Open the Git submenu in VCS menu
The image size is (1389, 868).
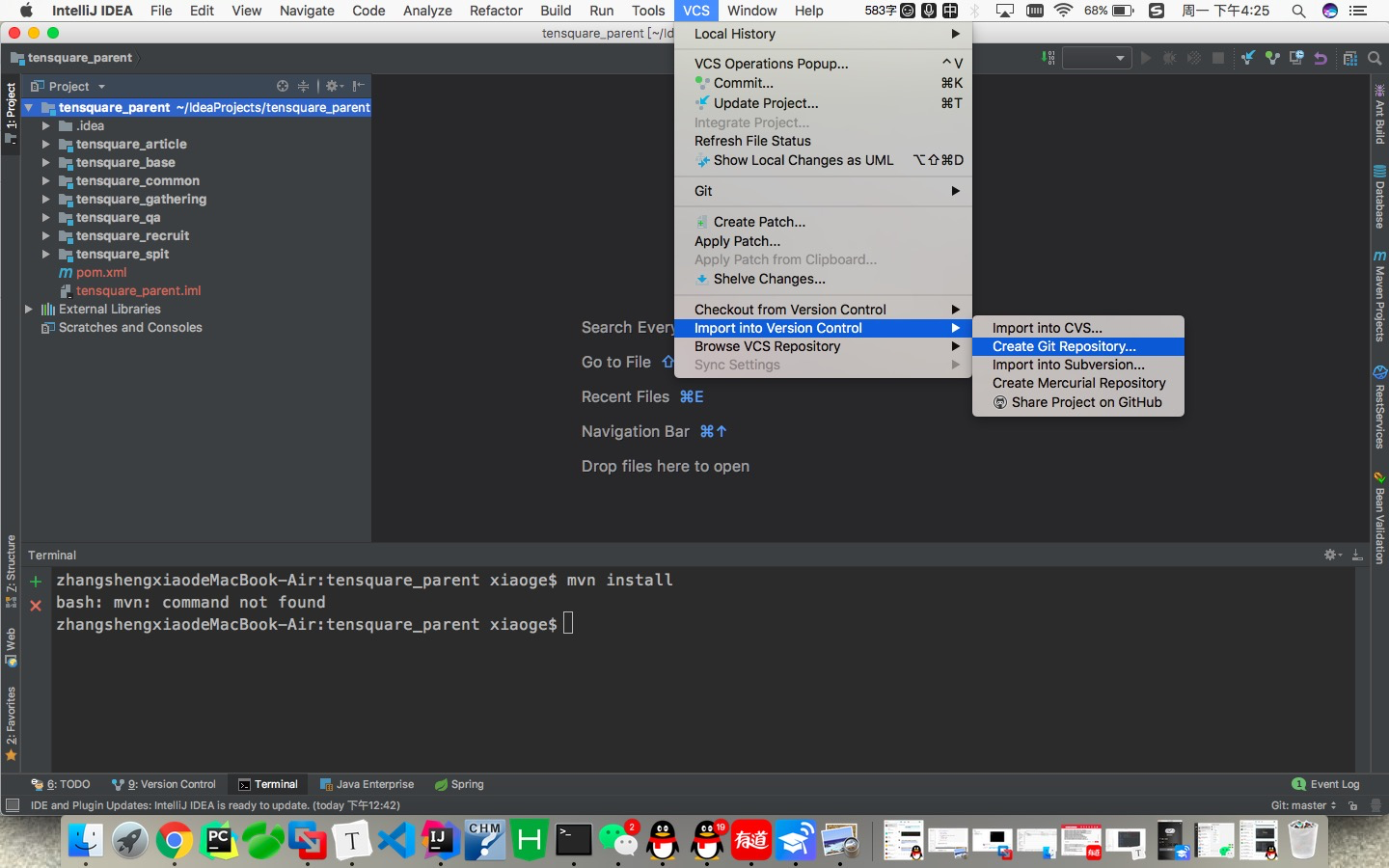pyautogui.click(x=823, y=191)
